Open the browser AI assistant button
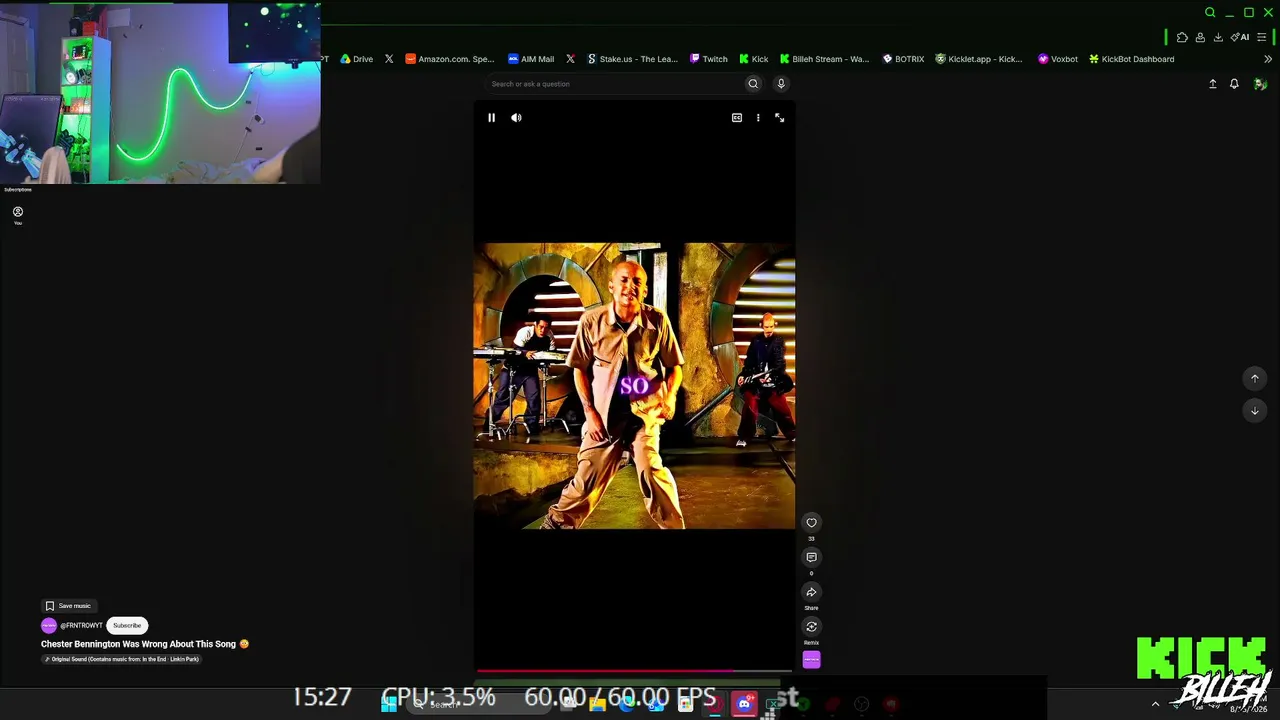This screenshot has height=720, width=1280. [1240, 37]
